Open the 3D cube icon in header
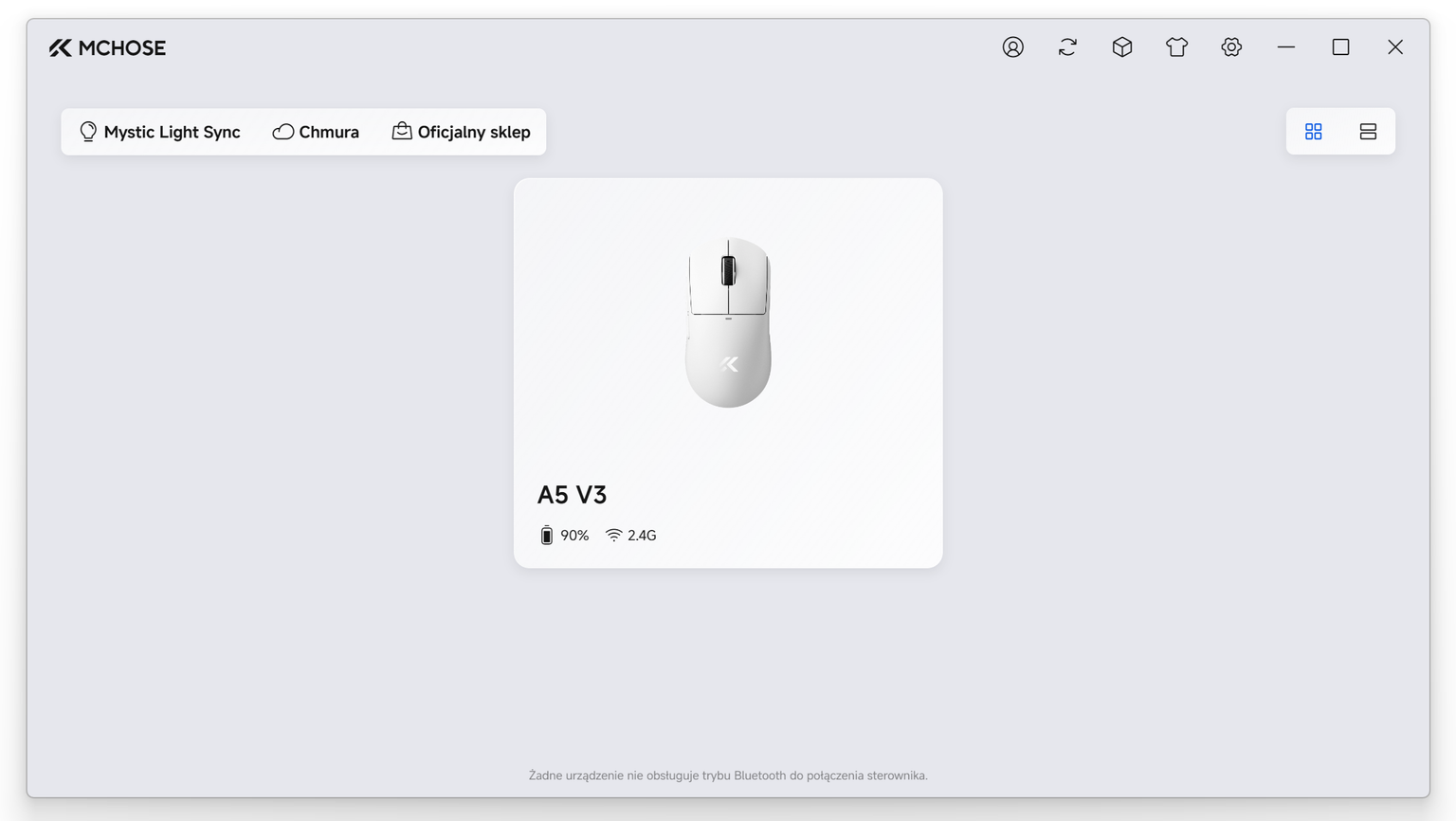Image resolution: width=1456 pixels, height=821 pixels. click(1122, 47)
